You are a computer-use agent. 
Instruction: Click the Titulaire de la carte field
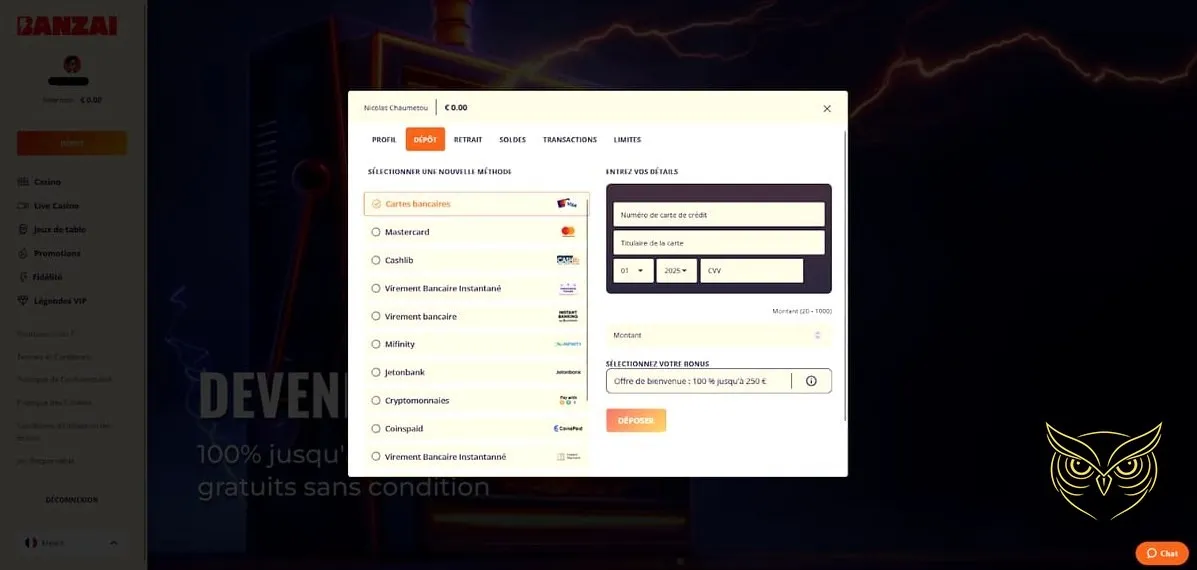pyautogui.click(x=718, y=243)
